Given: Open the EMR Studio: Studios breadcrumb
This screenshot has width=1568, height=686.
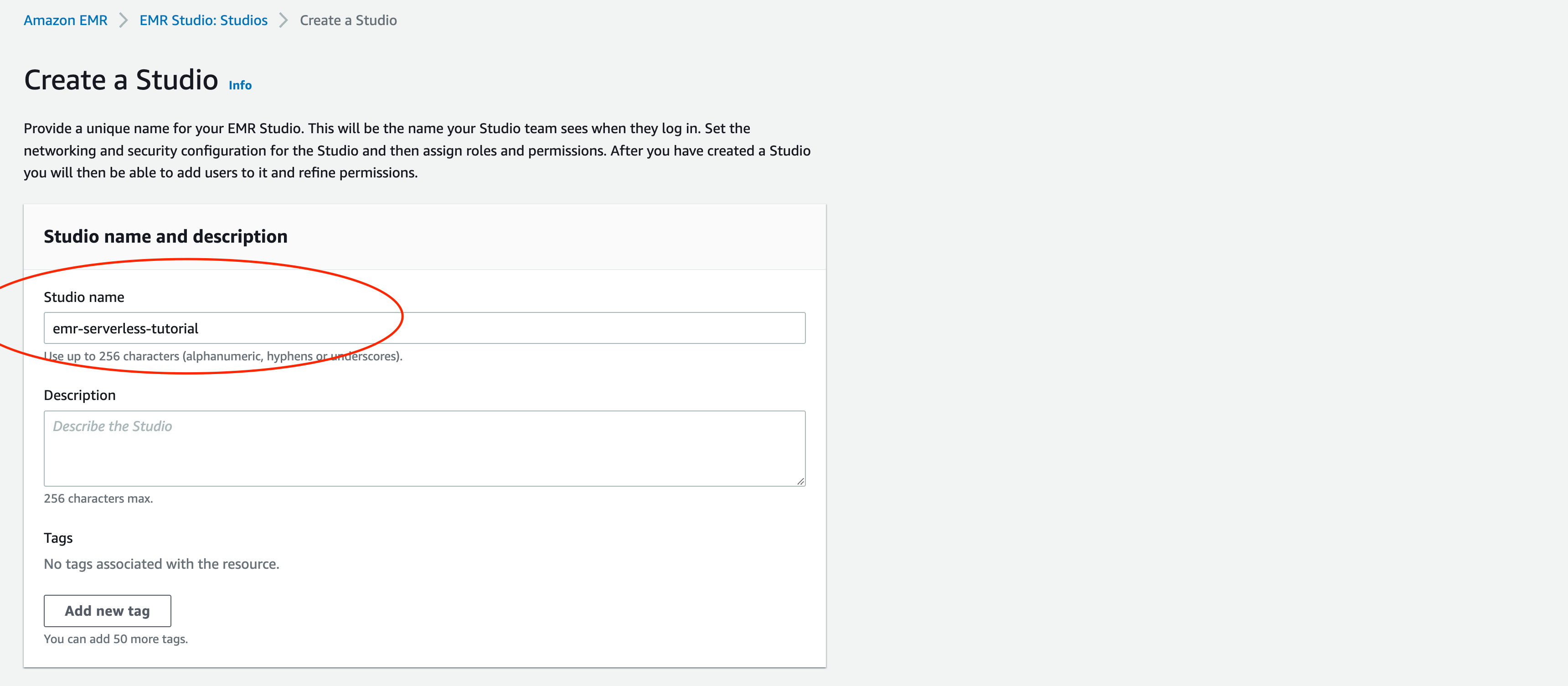Looking at the screenshot, I should point(203,20).
